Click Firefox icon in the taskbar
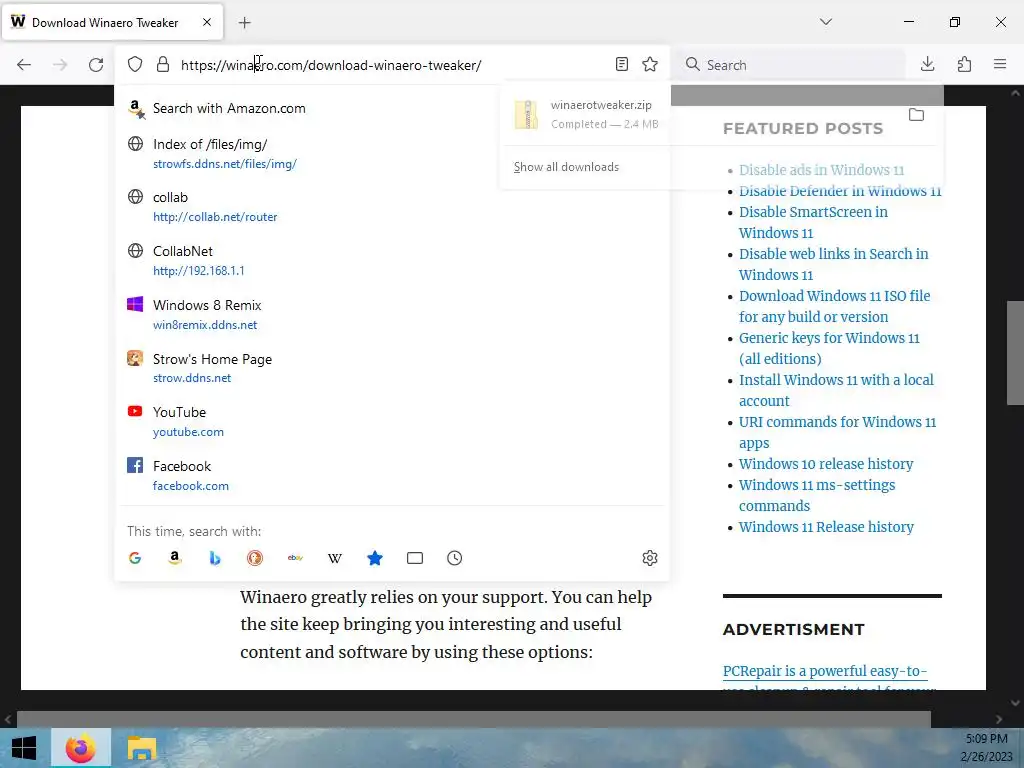 (x=81, y=748)
